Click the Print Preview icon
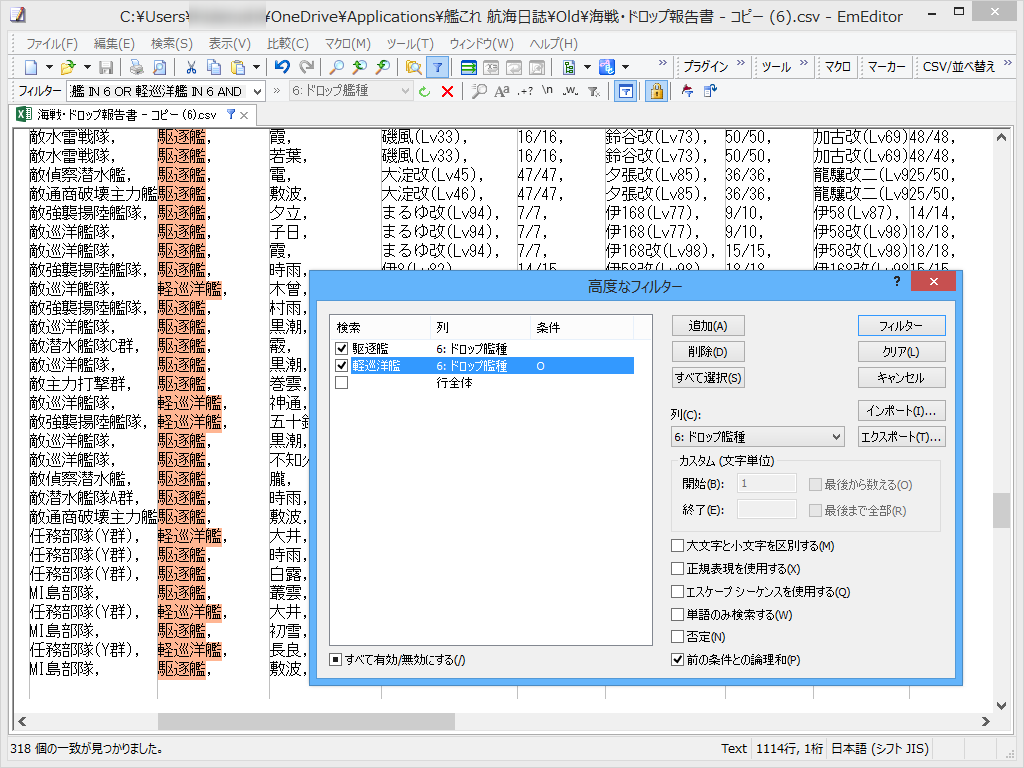 tap(159, 67)
